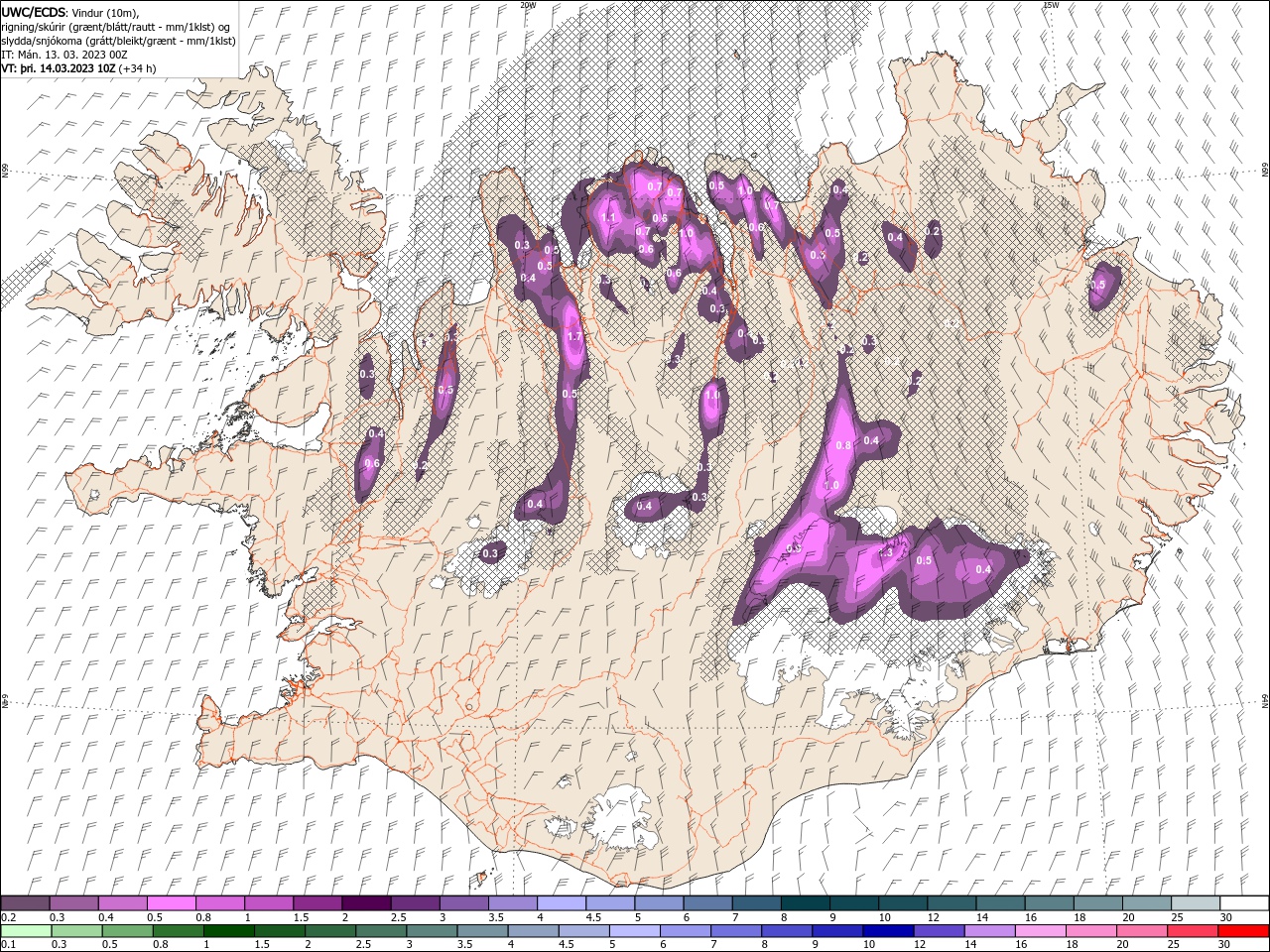This screenshot has width=1270, height=952.
Task: Select the violet rain swatch between 12 and 14
Action: pos(938,931)
